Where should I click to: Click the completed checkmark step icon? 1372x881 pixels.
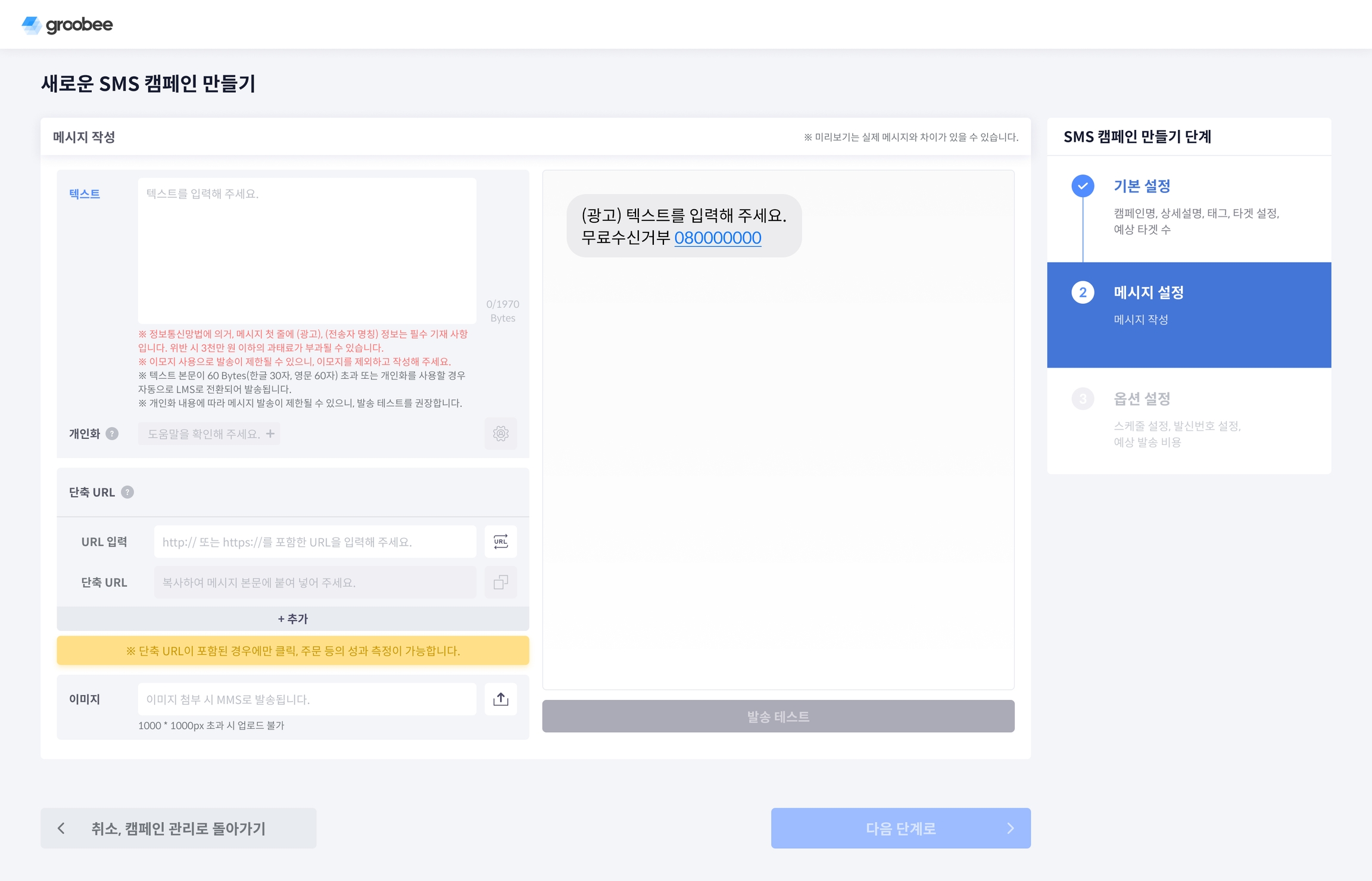[1083, 186]
